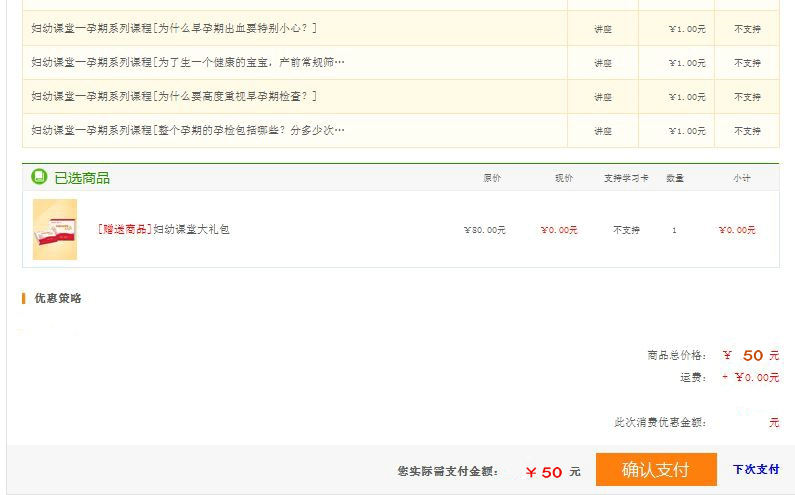Select course 为什么早孕期出血要特别小心

174,28
